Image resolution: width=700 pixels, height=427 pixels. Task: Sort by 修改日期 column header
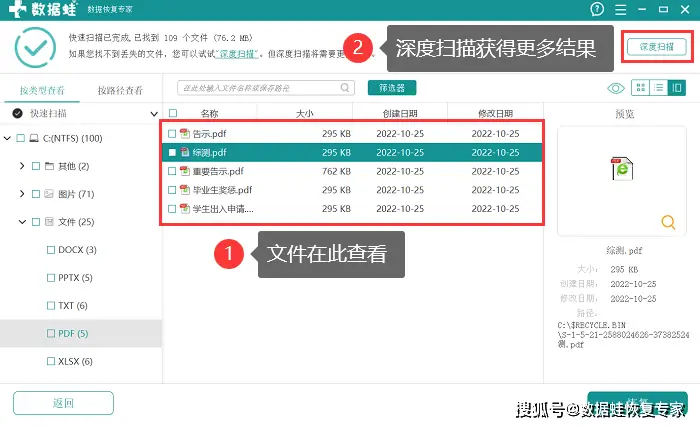pos(495,113)
